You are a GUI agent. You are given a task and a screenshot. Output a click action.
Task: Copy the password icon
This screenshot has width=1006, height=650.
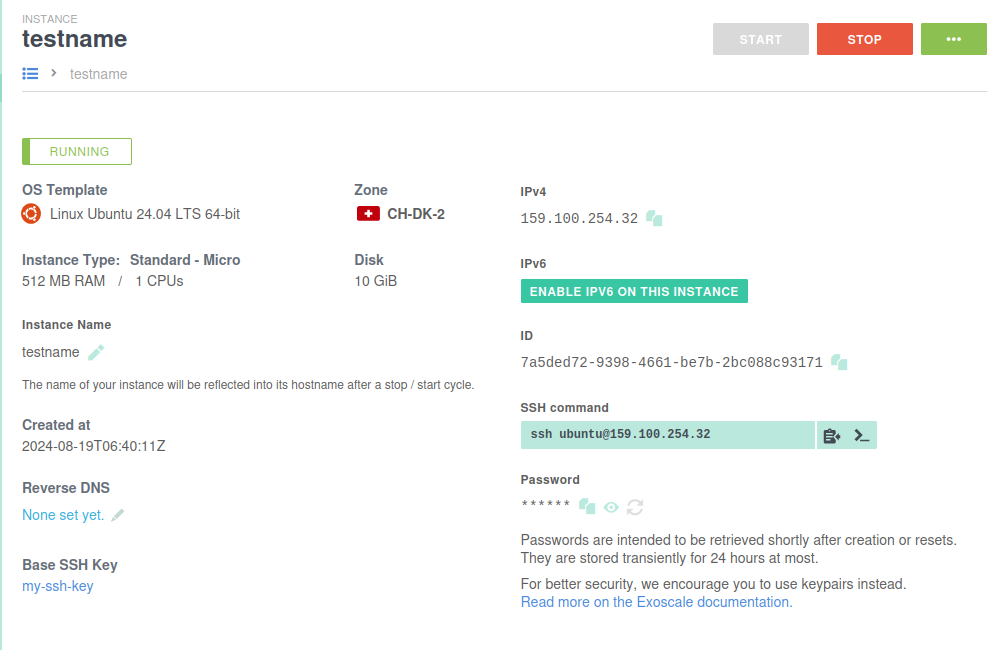(587, 507)
